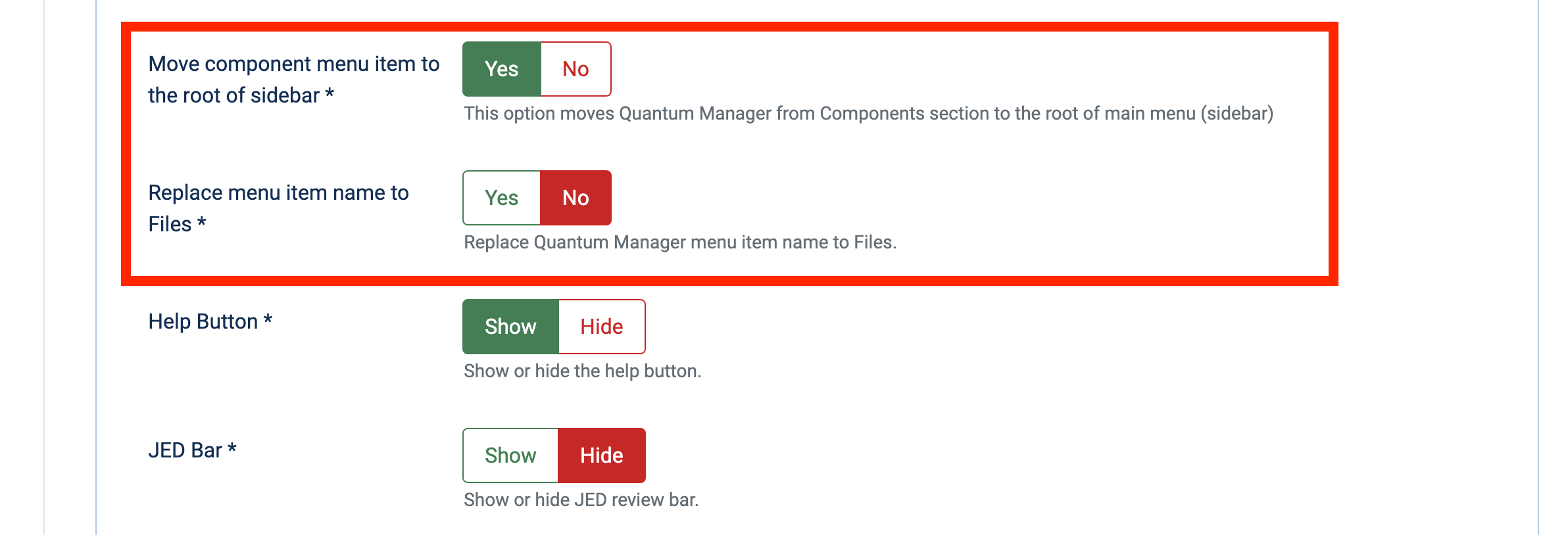Select Hide for the help button control
The height and width of the screenshot is (535, 1568).
pos(601,326)
